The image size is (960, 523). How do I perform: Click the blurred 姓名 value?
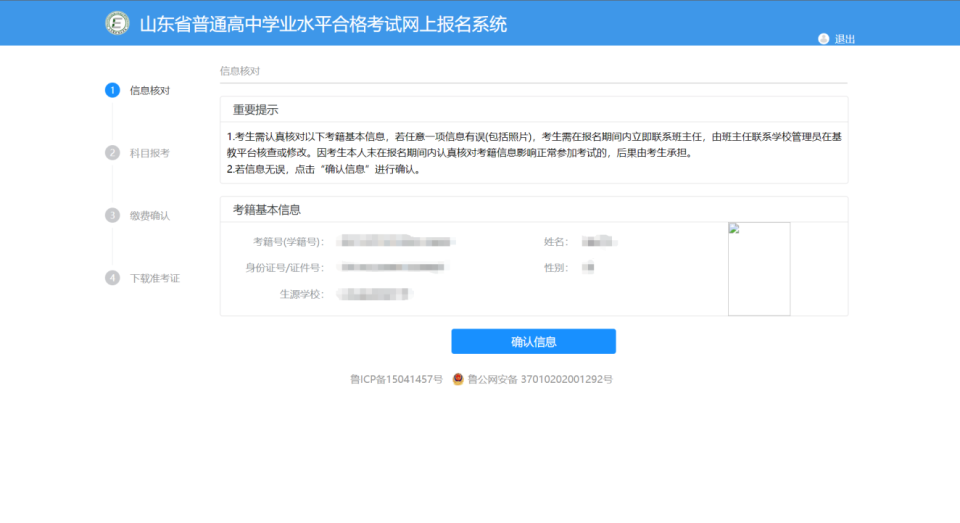coord(599,242)
